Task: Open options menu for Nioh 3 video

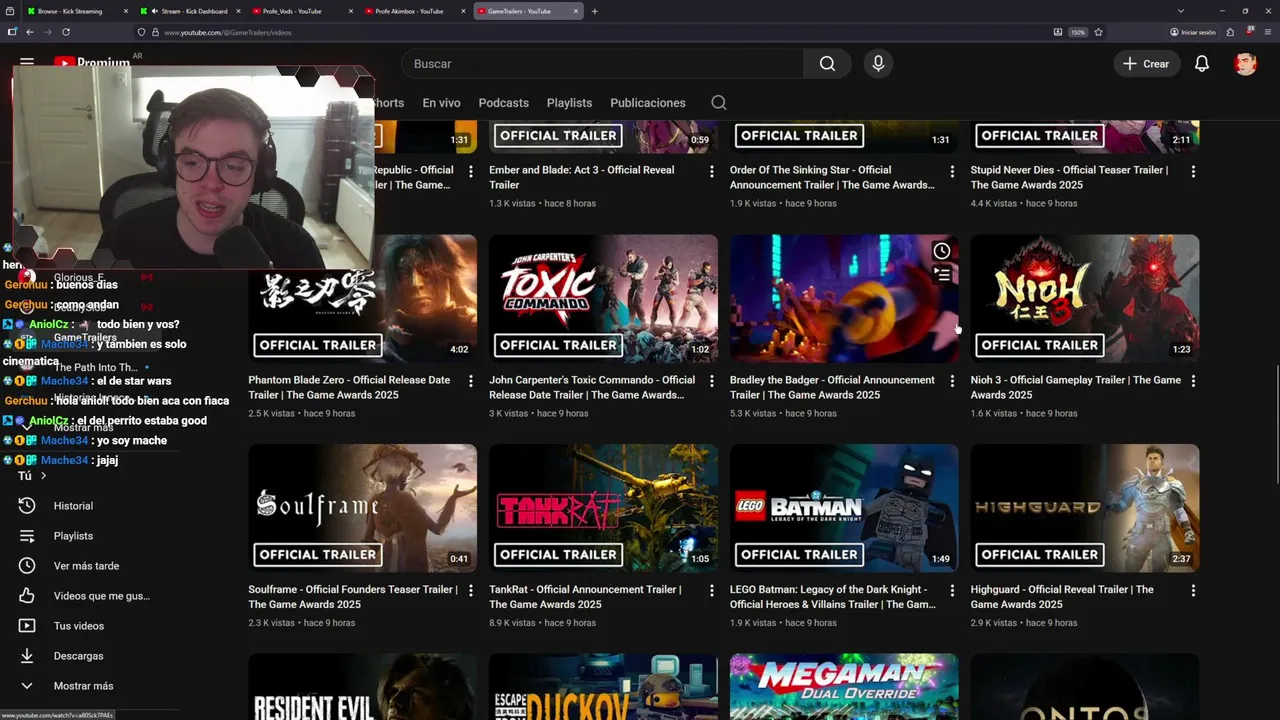Action: 1193,381
